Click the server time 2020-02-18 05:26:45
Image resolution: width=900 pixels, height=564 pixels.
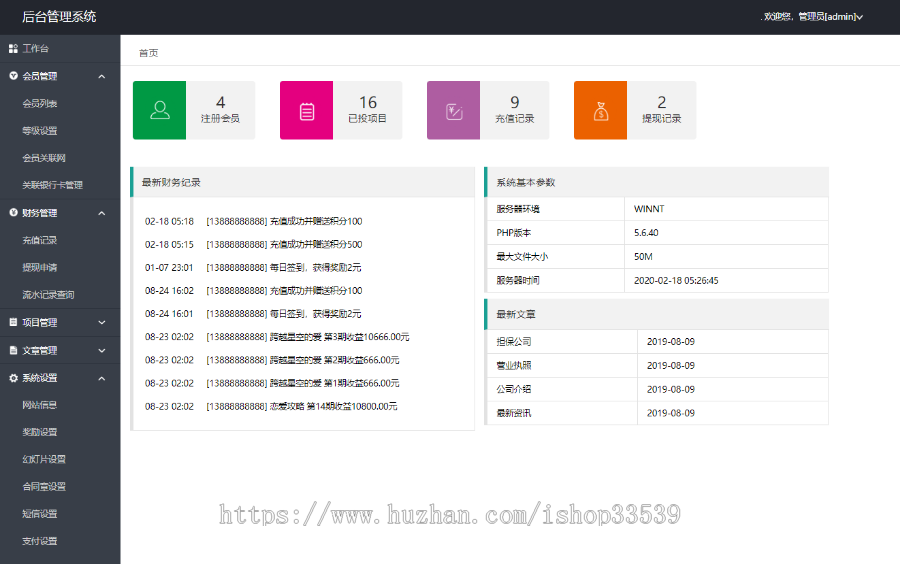tap(676, 281)
